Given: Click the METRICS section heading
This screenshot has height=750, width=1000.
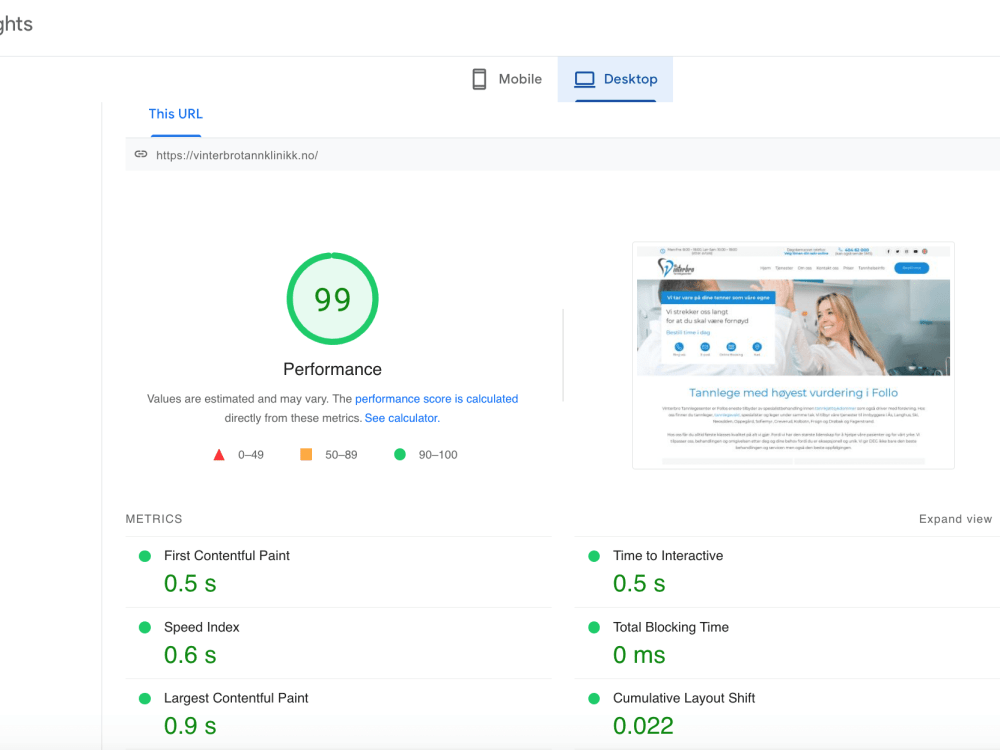Looking at the screenshot, I should point(154,519).
